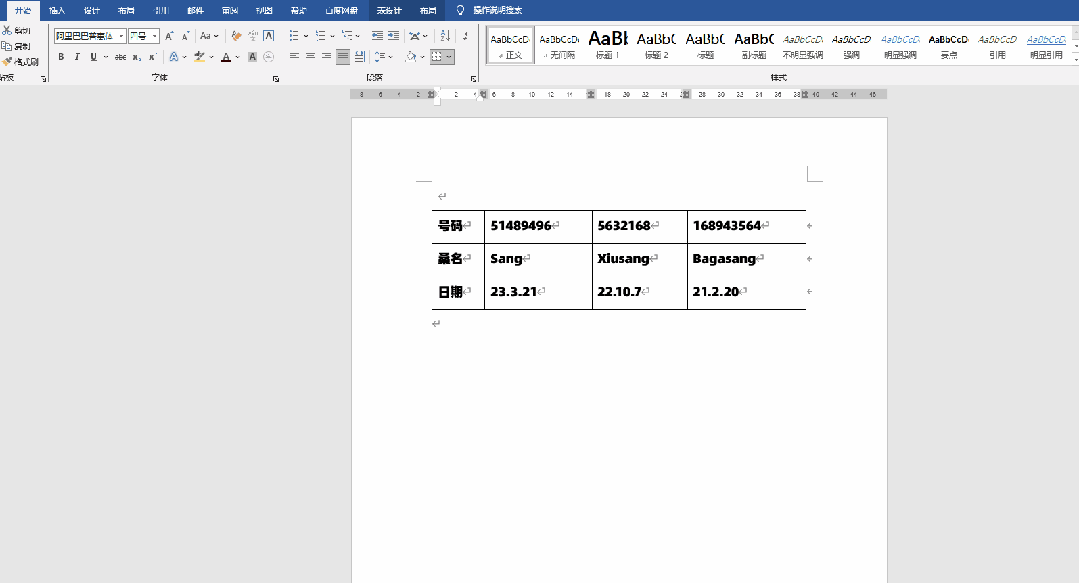
Task: Expand the borders dropdown arrow
Action: [450, 57]
